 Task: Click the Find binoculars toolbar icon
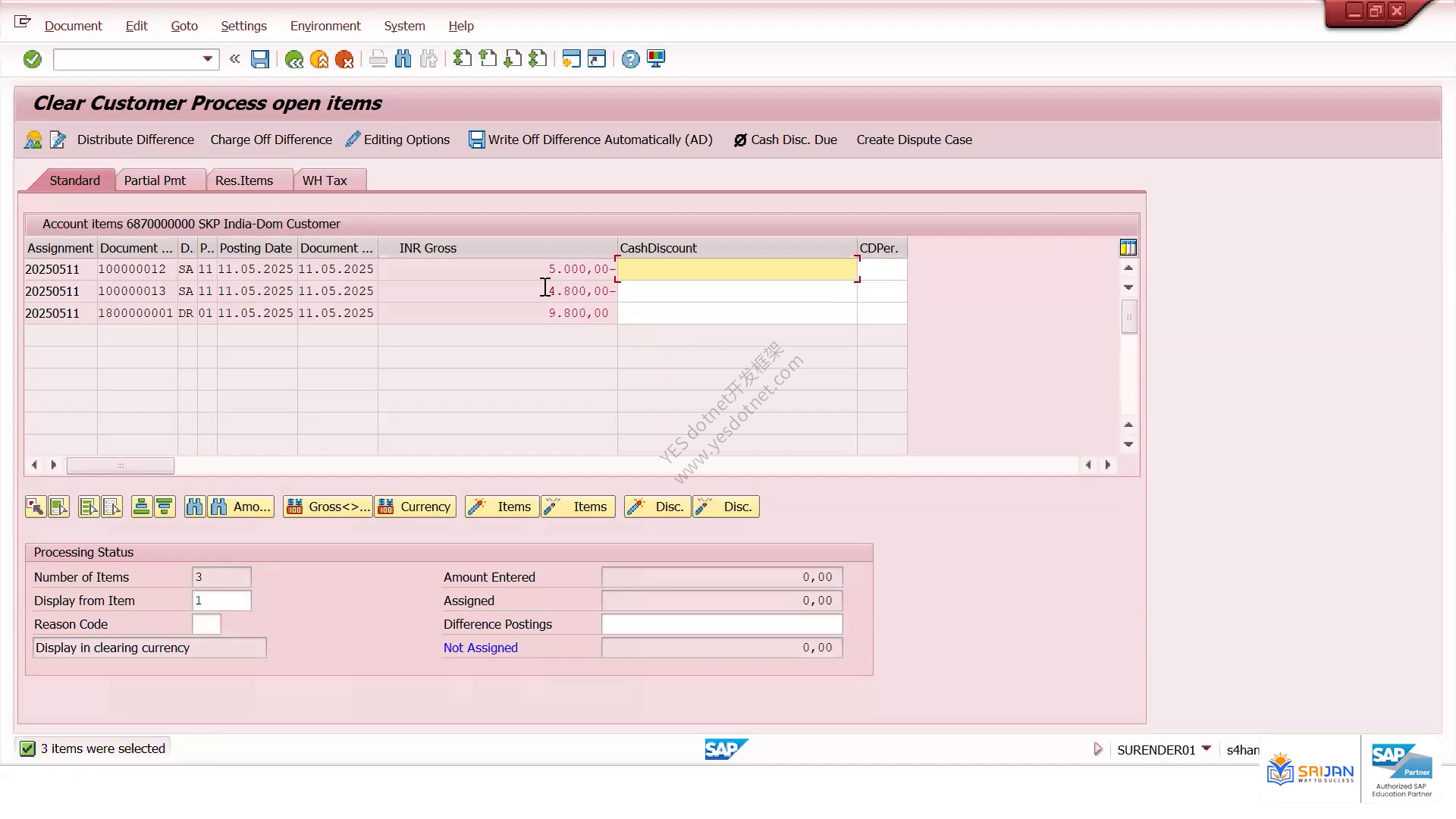(403, 59)
